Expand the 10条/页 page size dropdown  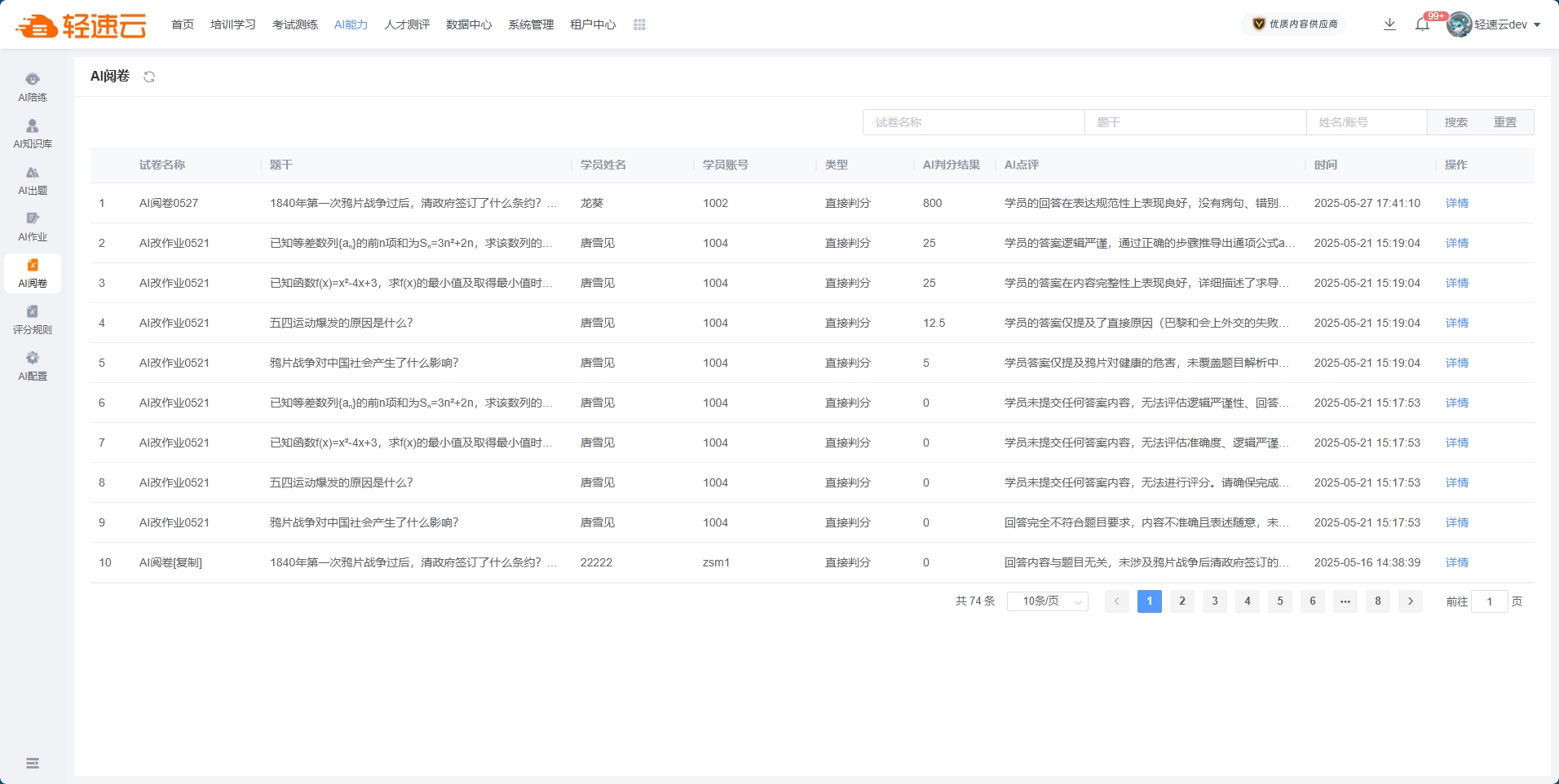click(x=1048, y=601)
